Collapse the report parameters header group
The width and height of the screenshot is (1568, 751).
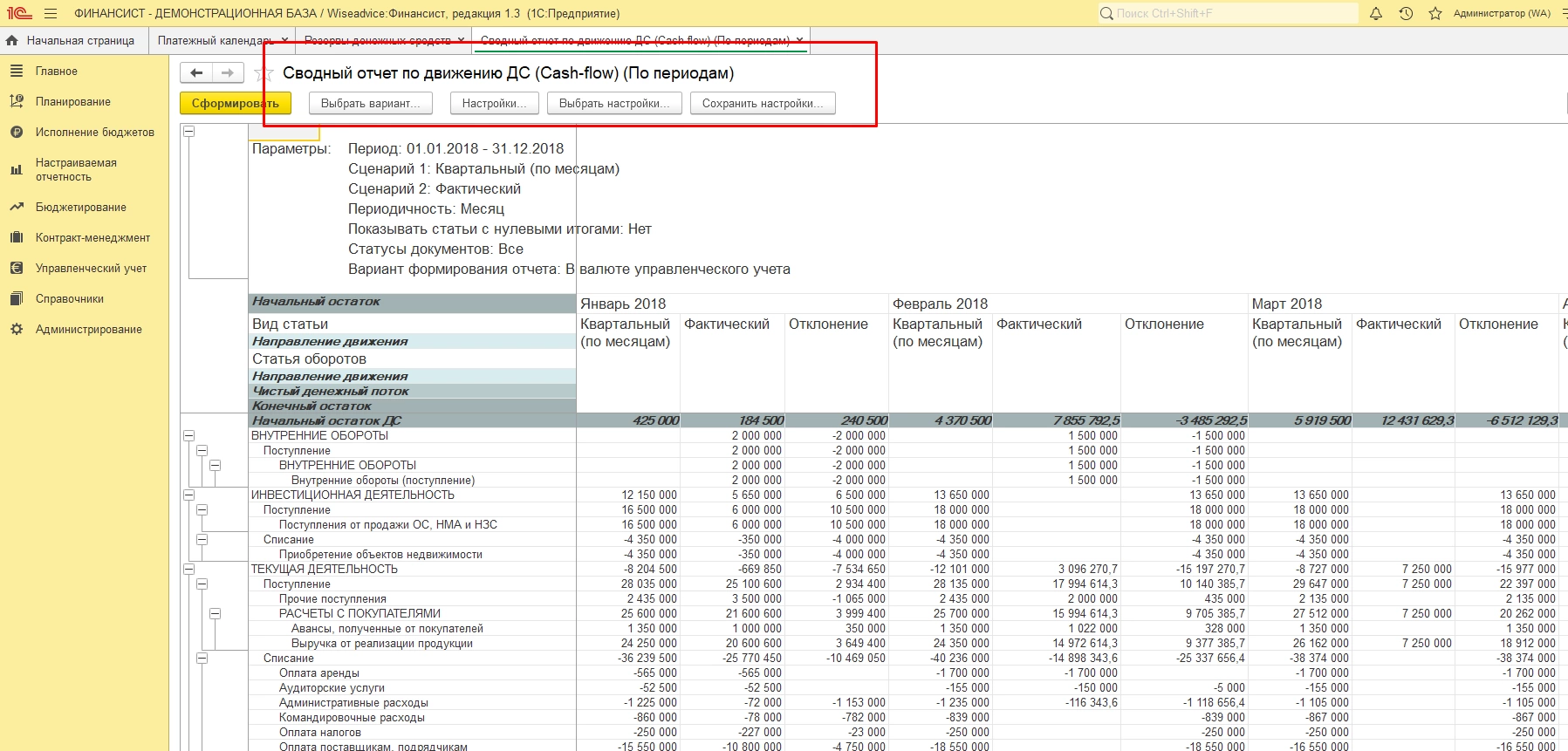188,132
